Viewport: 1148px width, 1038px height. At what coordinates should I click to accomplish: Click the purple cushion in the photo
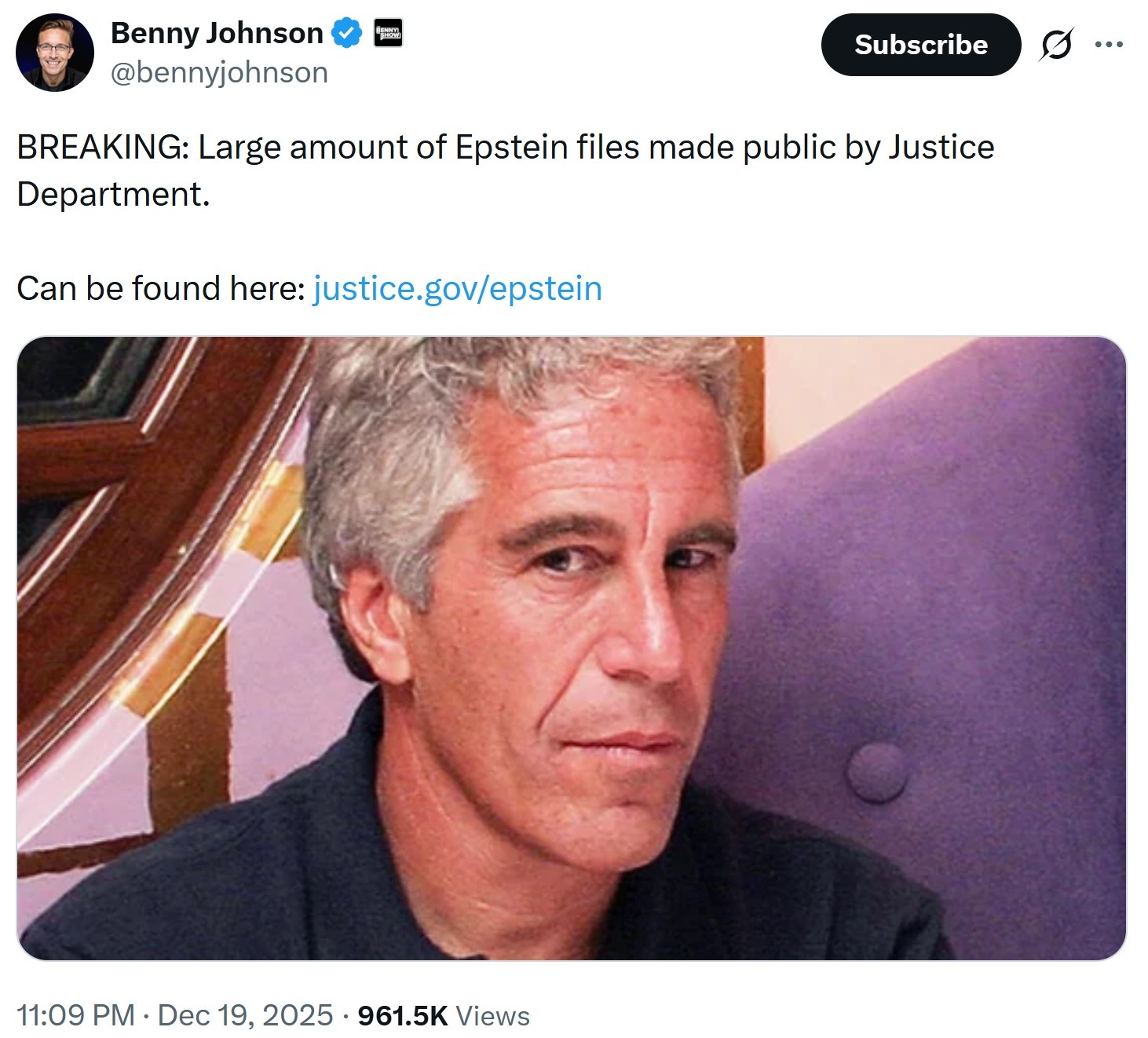point(942,628)
